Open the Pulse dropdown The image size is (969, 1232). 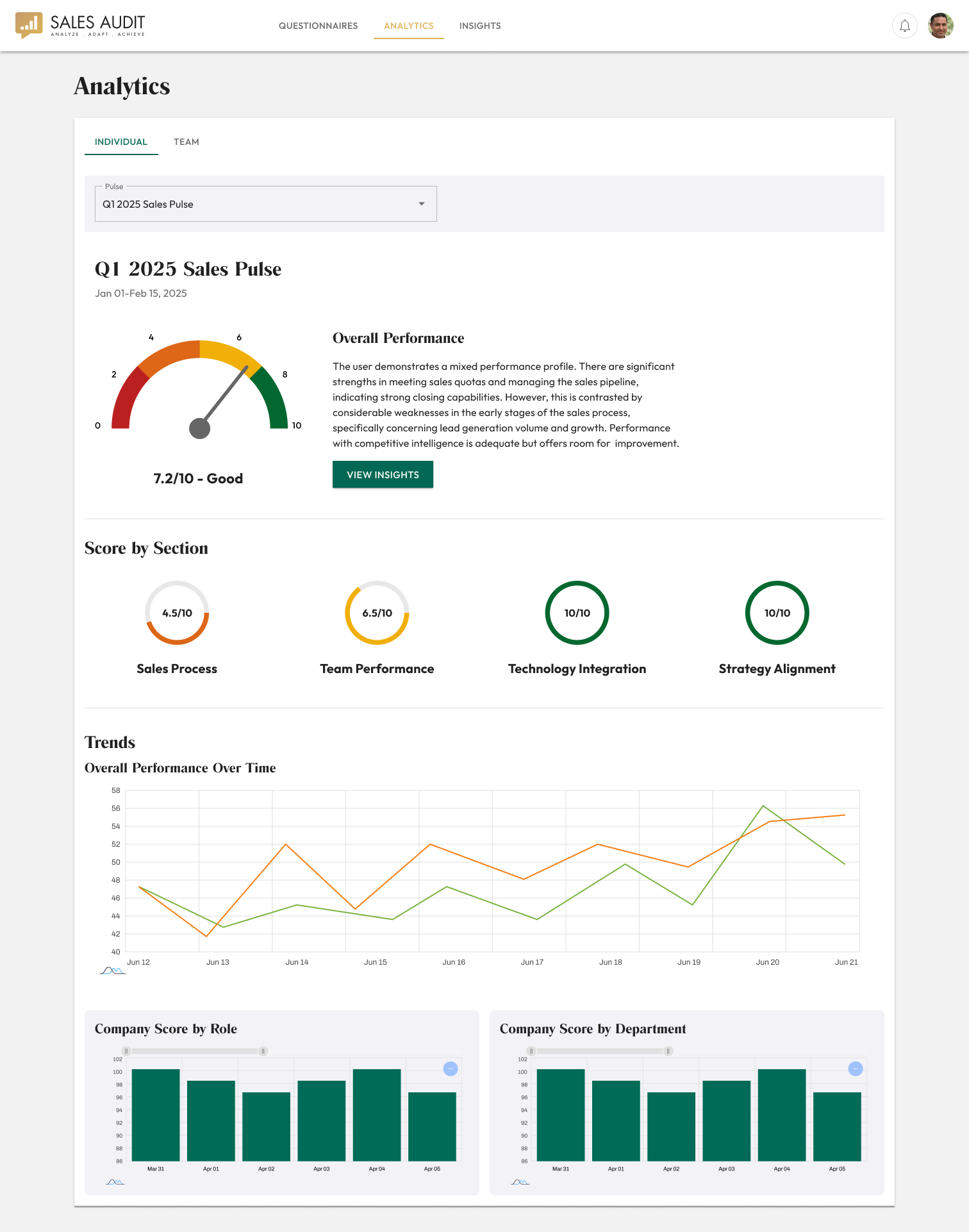265,204
